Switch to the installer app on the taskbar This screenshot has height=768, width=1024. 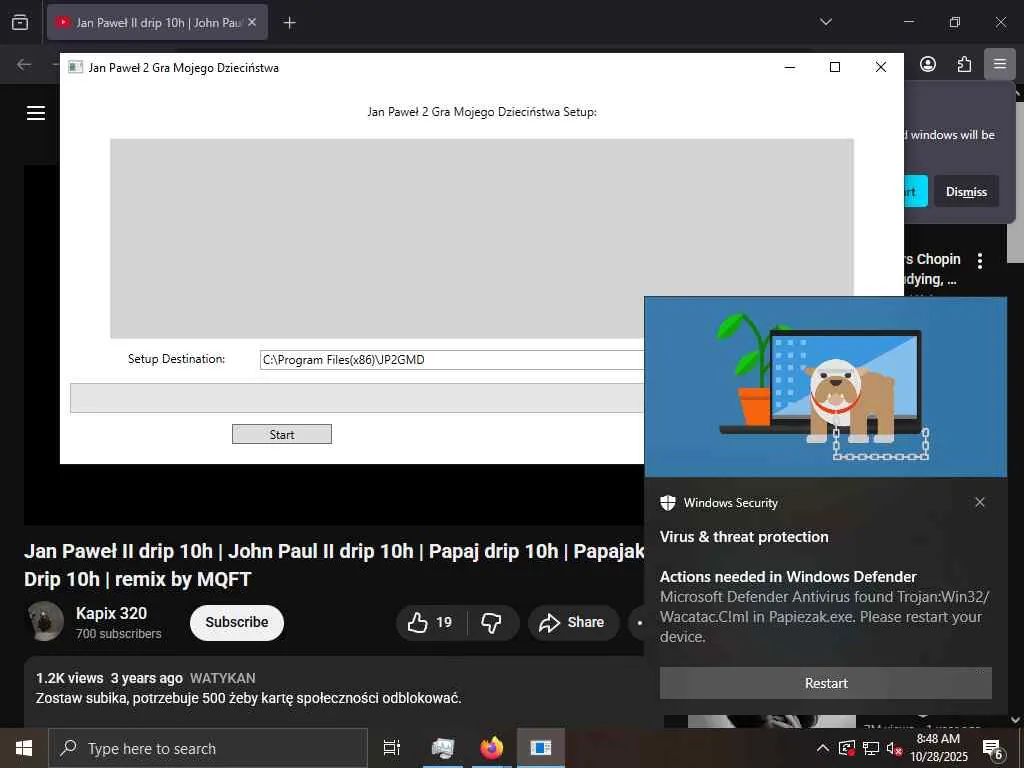541,748
